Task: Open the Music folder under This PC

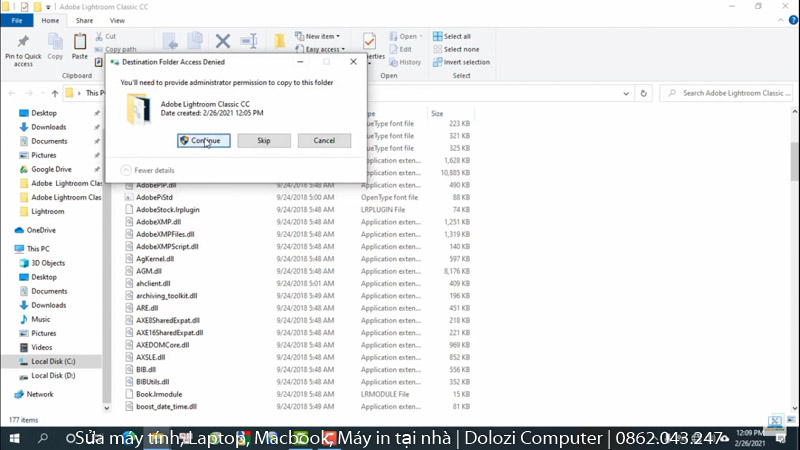Action: coord(40,319)
